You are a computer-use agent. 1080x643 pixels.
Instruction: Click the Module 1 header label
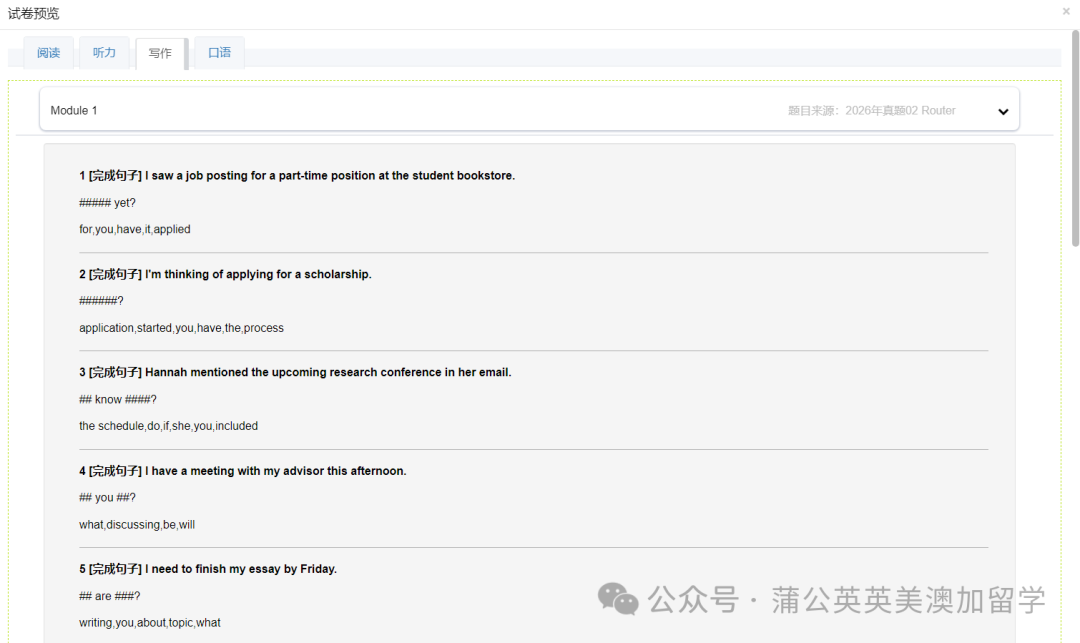[x=74, y=111]
